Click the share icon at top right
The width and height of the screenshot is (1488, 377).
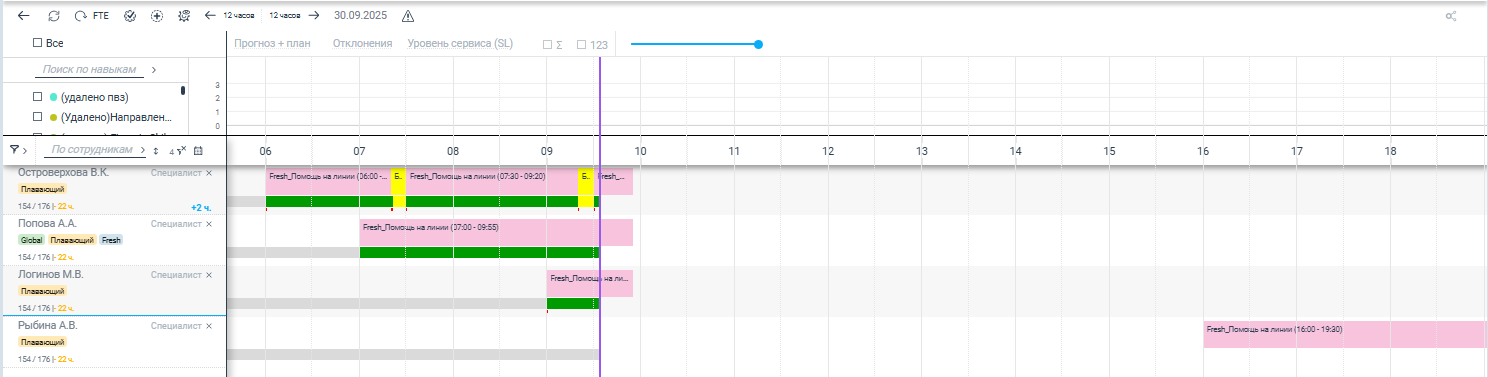[1451, 16]
